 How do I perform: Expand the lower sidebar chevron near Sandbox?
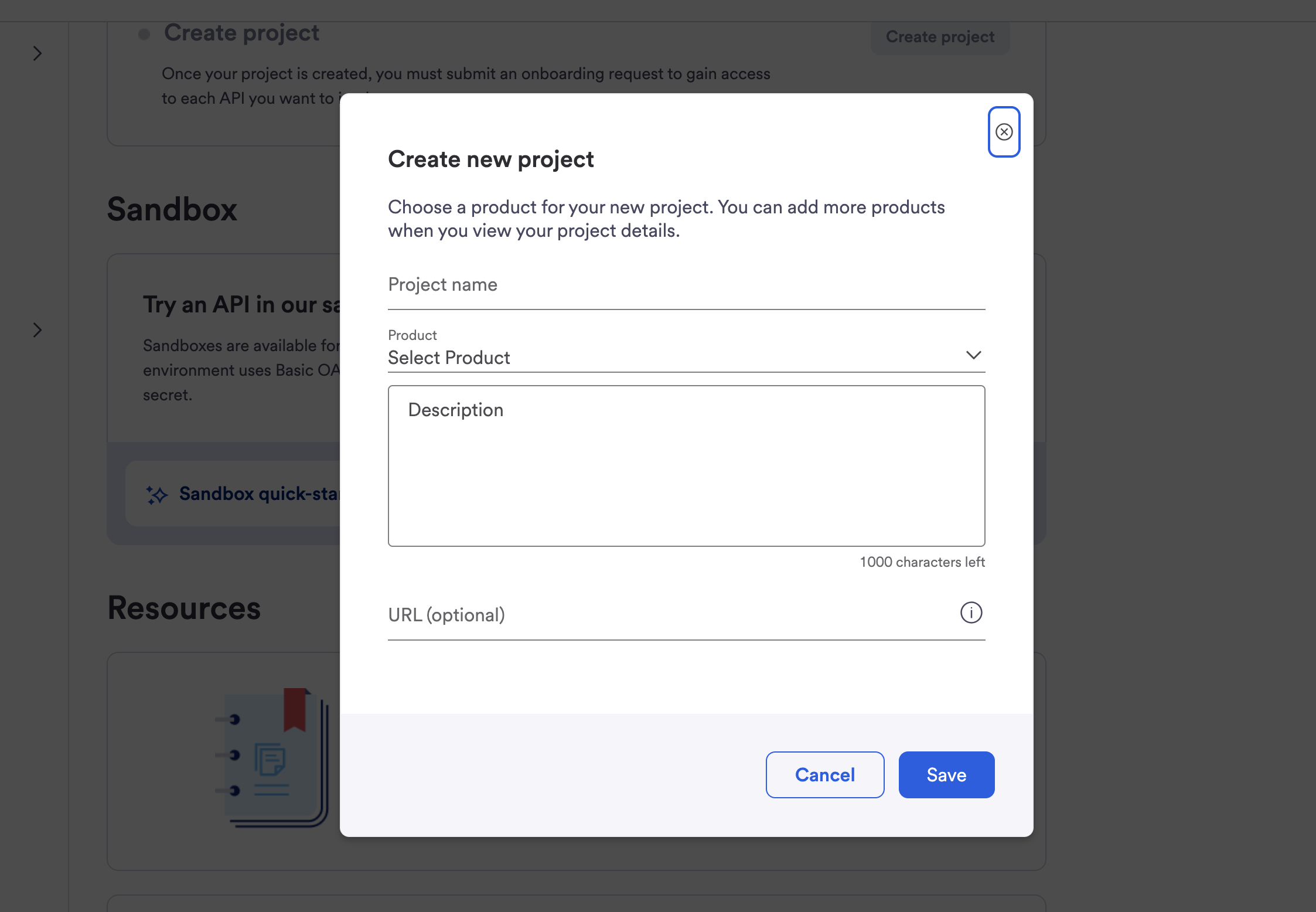tap(37, 330)
